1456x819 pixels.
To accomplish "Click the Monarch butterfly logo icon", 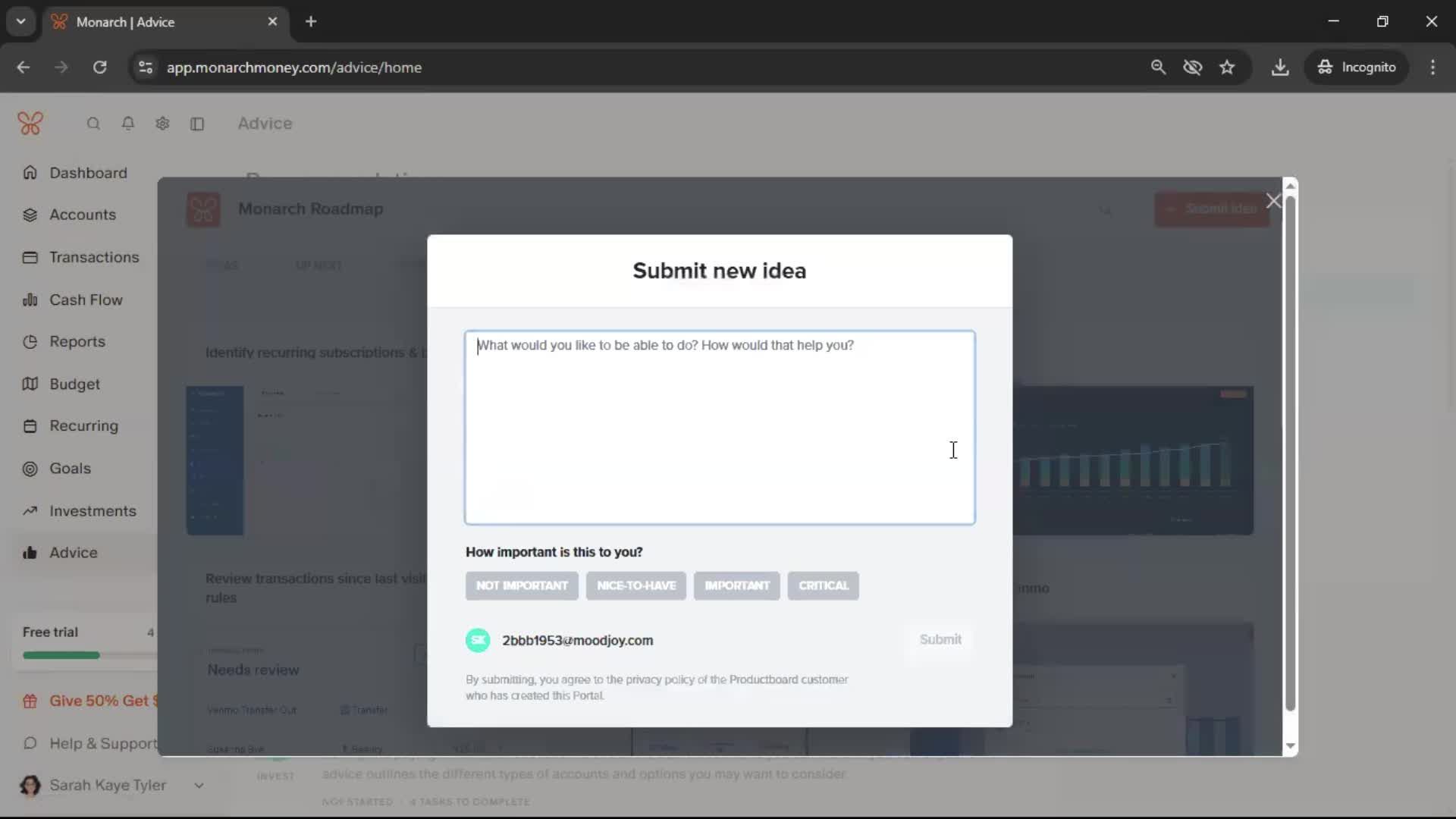I will click(30, 124).
